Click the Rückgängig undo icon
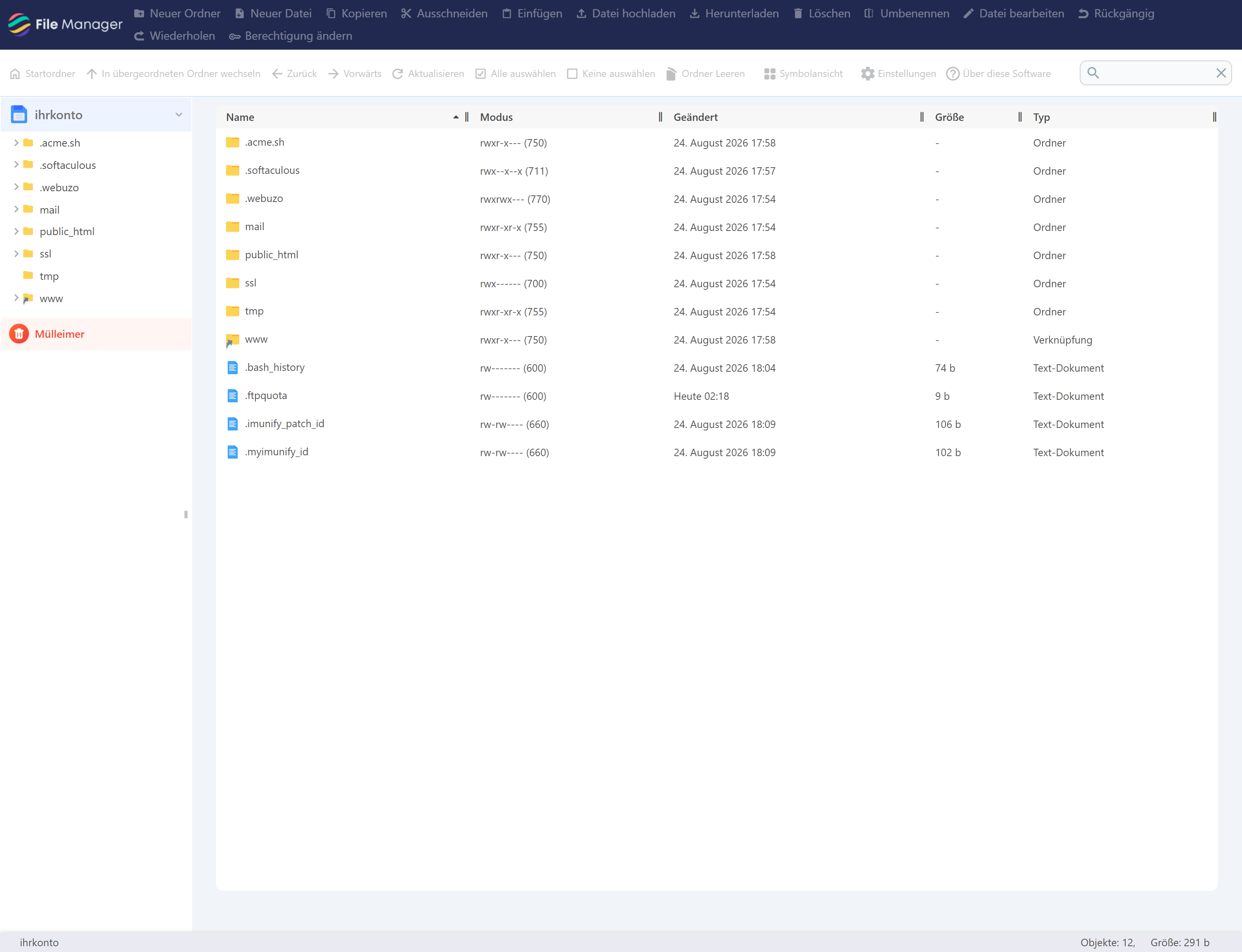The width and height of the screenshot is (1242, 952). click(x=1083, y=13)
